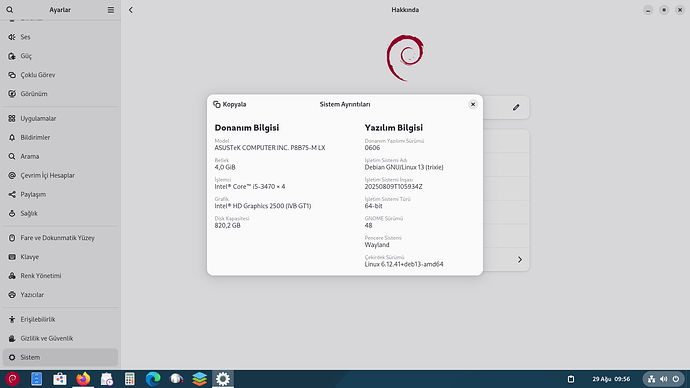The image size is (690, 388).
Task: Open the software store bag icon
Action: (x=59, y=379)
